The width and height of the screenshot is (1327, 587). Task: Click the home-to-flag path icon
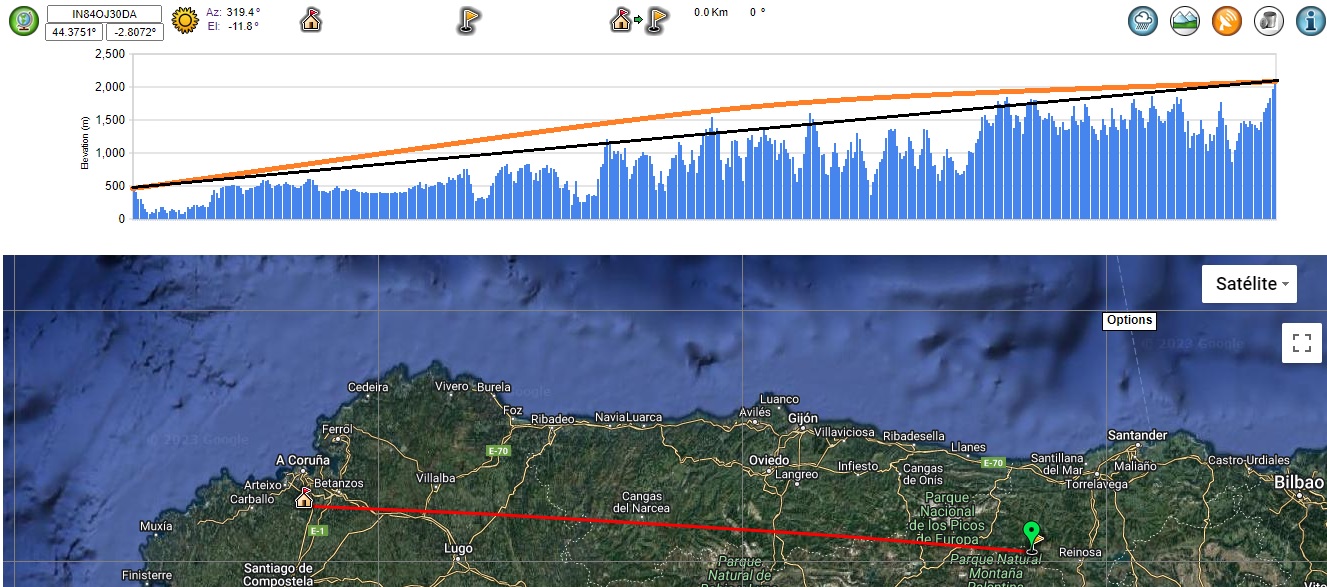coord(640,20)
